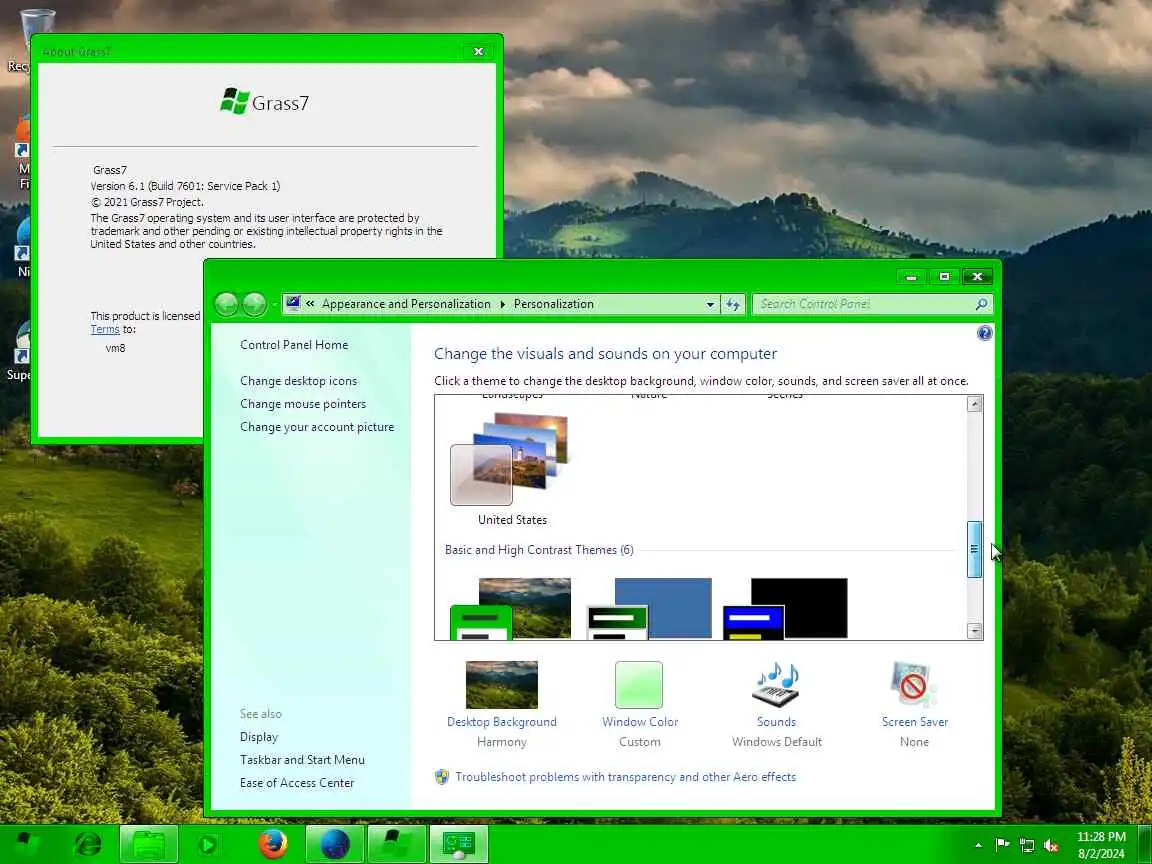Show hidden tray icons arrow
Image resolution: width=1152 pixels, height=864 pixels.
coord(978,845)
